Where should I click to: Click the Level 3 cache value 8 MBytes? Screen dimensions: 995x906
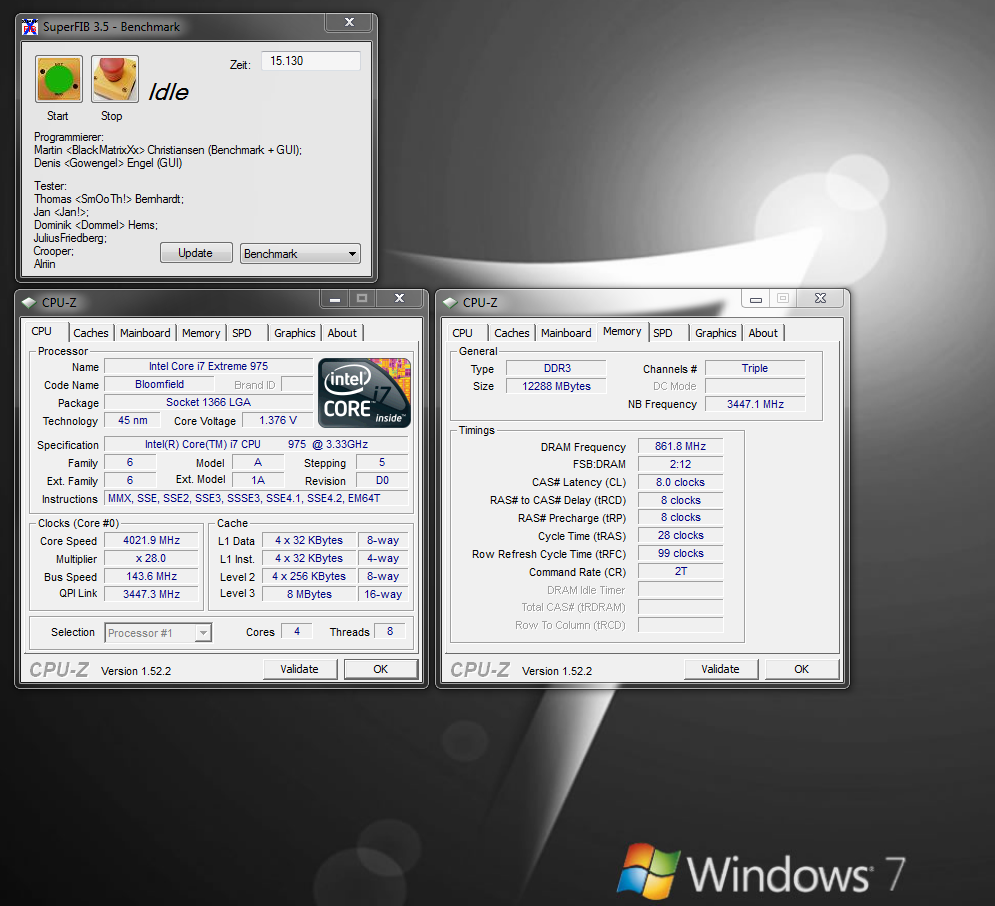pyautogui.click(x=309, y=594)
